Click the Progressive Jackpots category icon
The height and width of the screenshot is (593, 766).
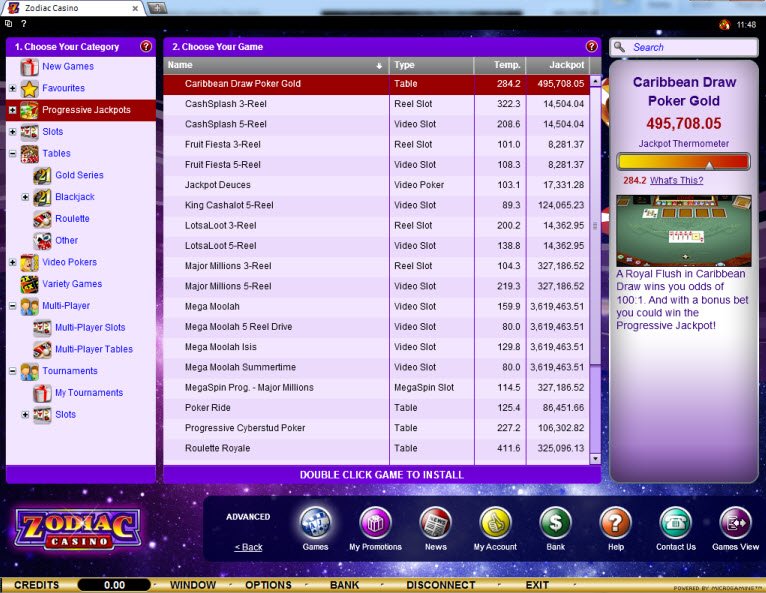pyautogui.click(x=29, y=110)
